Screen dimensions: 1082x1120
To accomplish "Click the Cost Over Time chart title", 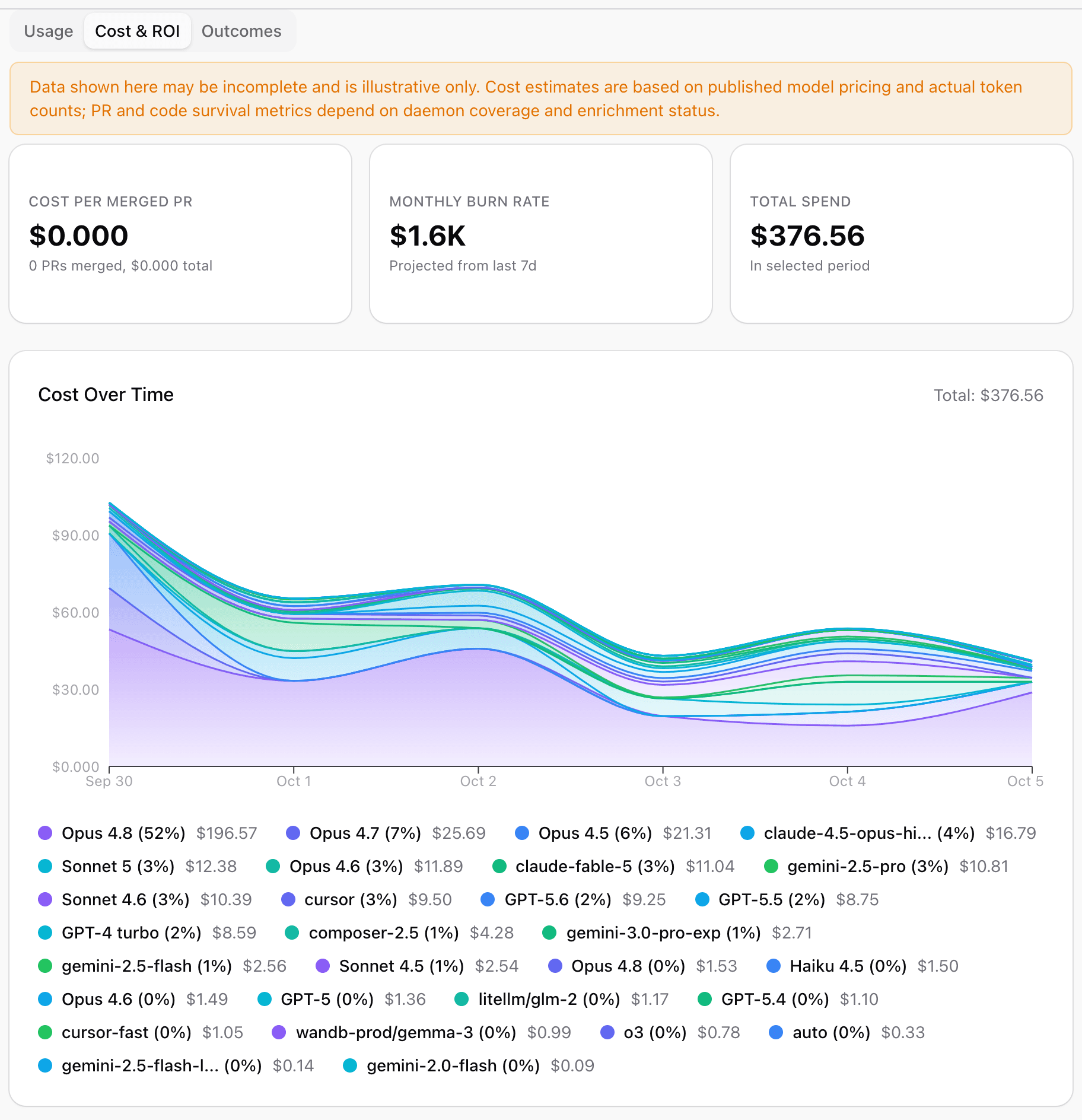I will tap(106, 394).
